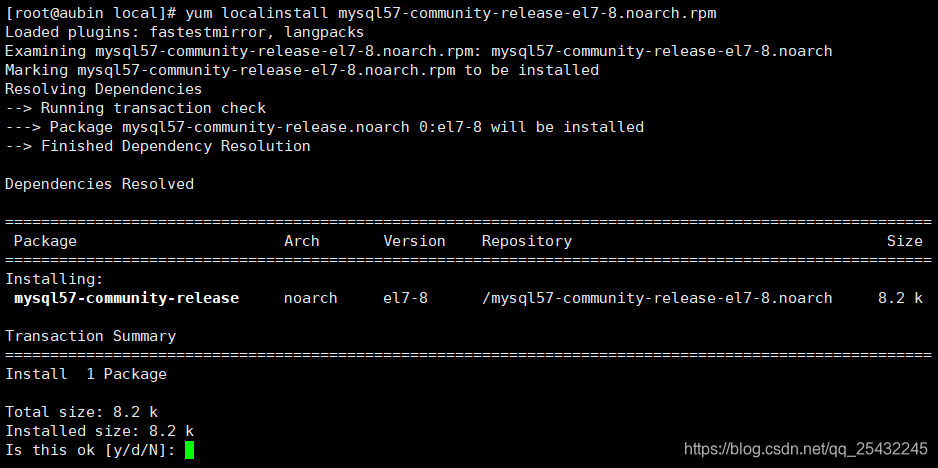This screenshot has width=938, height=468.
Task: Click the 'Transaction Summary' line
Action: click(90, 336)
